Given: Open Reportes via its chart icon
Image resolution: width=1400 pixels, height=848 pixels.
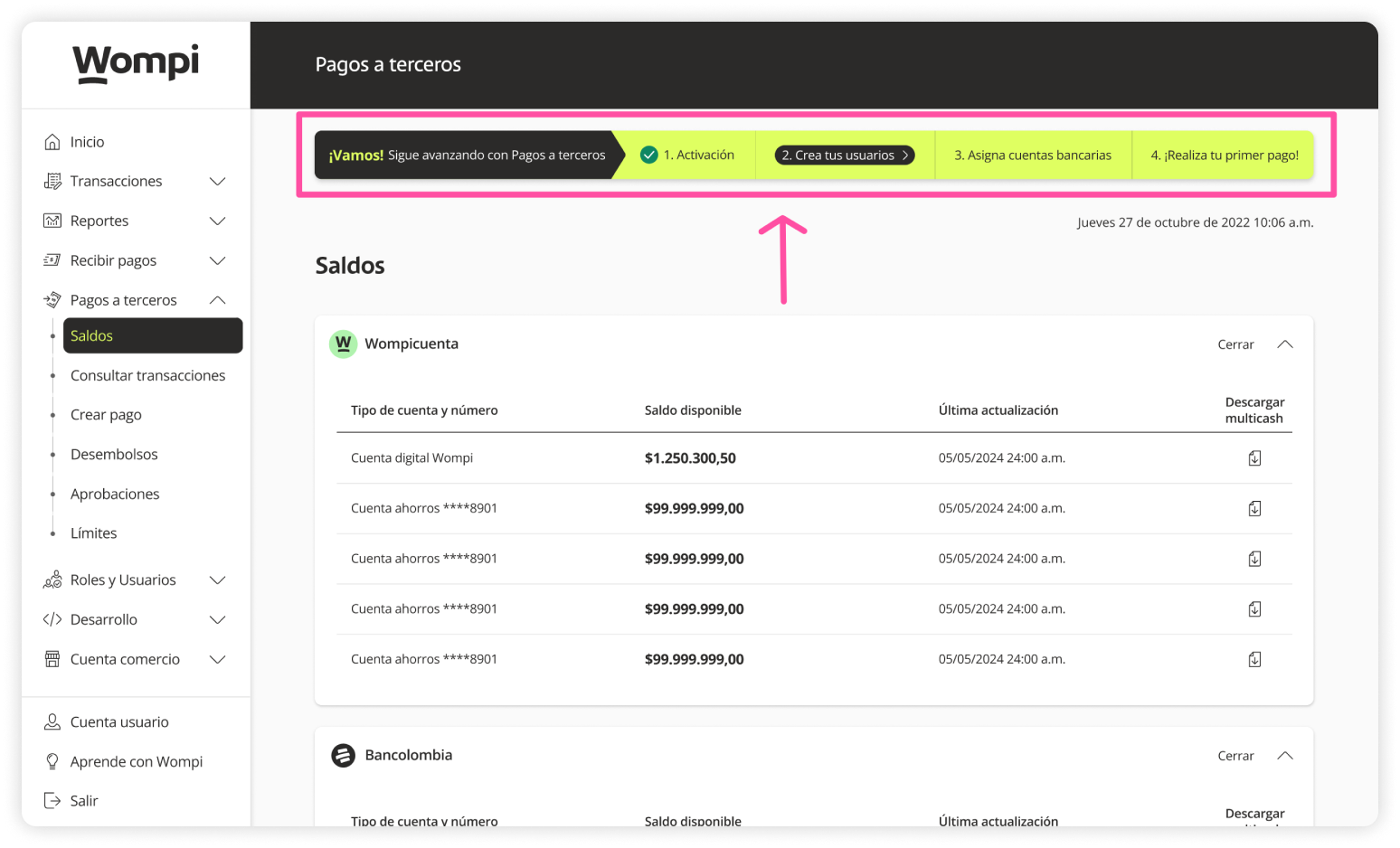Looking at the screenshot, I should click(x=53, y=221).
